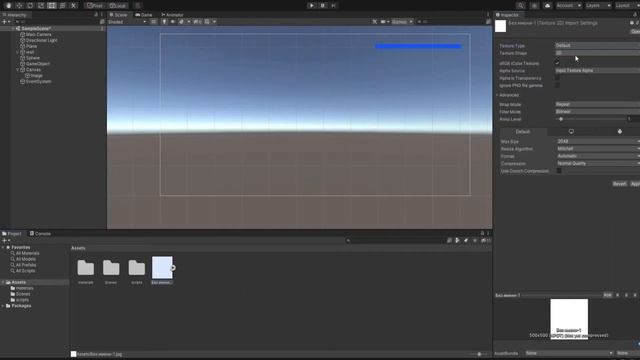Screen dimensions: 640x360
Task: Select Main Camera in Hierarchy
Action: (36, 35)
